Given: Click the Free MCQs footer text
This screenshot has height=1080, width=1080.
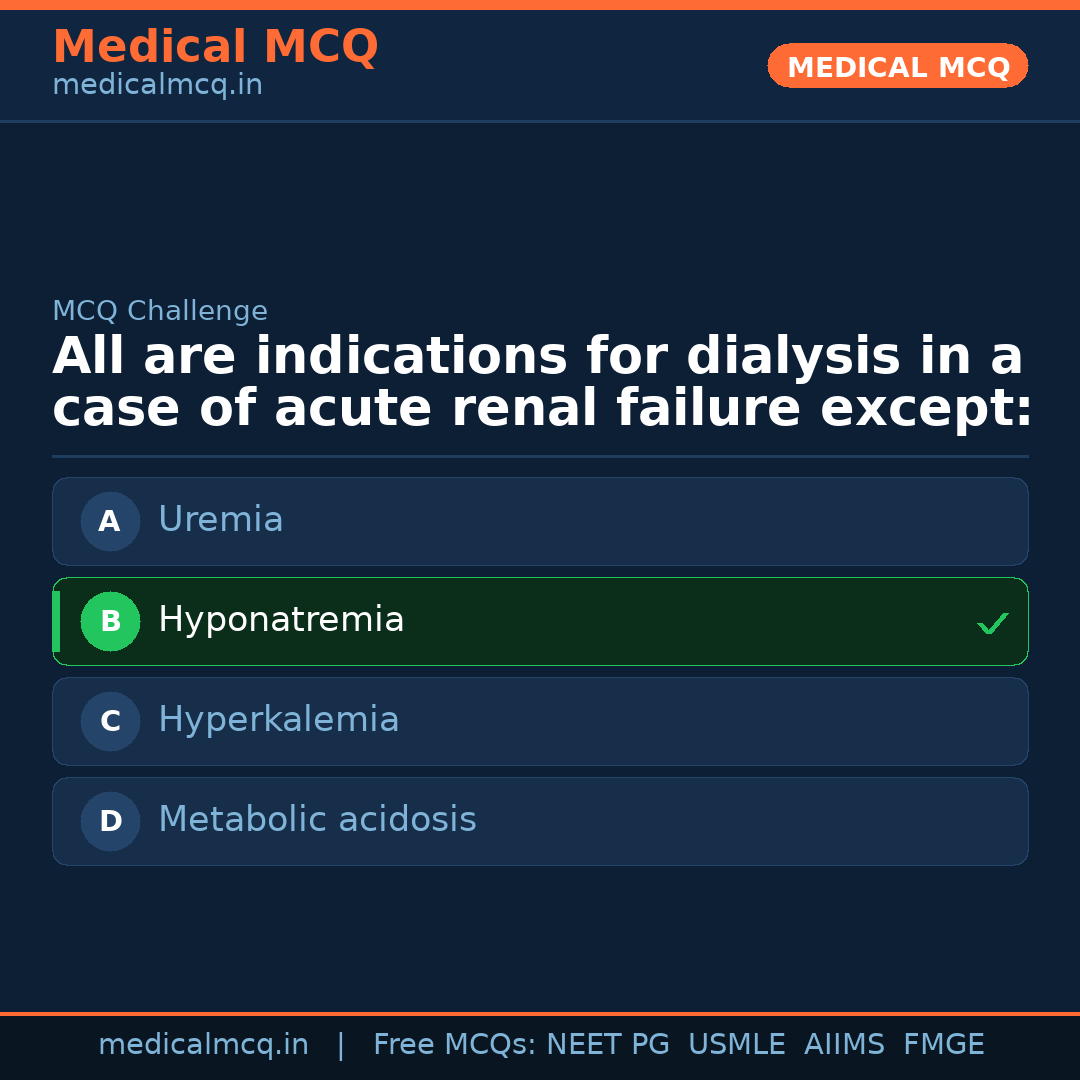Looking at the screenshot, I should click(x=454, y=1045).
